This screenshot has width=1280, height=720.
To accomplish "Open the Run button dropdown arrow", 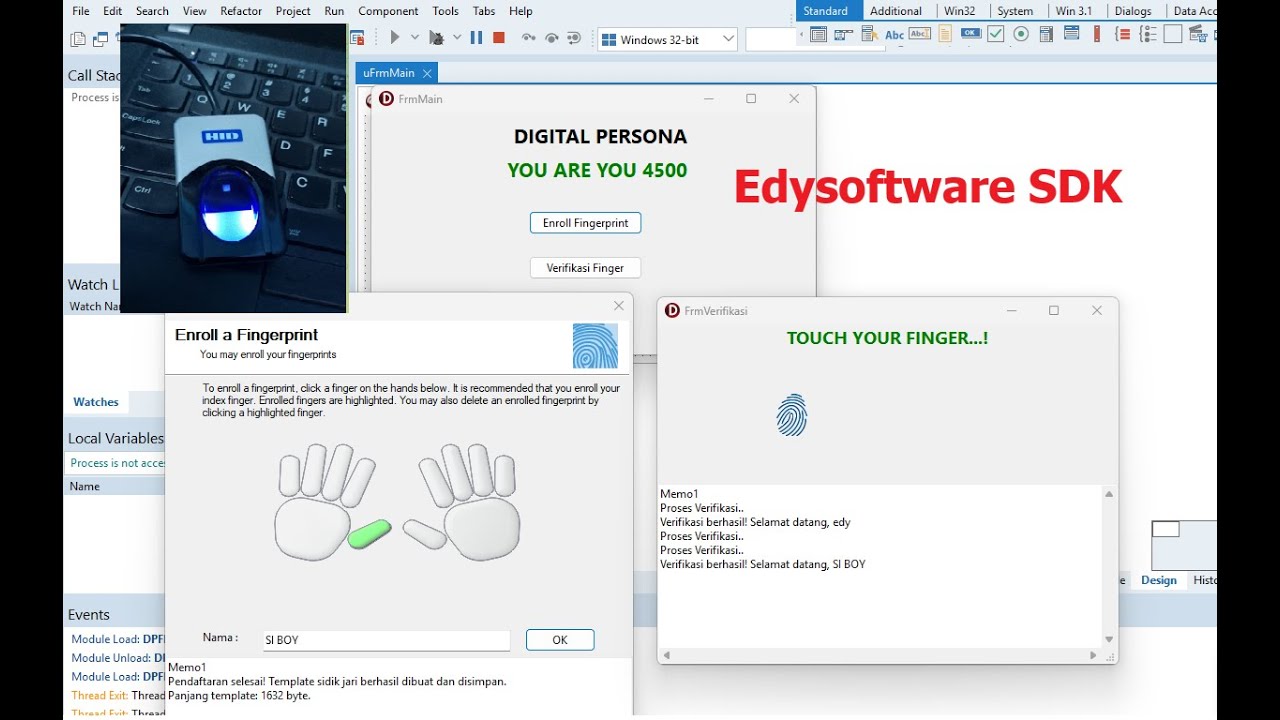I will point(414,38).
